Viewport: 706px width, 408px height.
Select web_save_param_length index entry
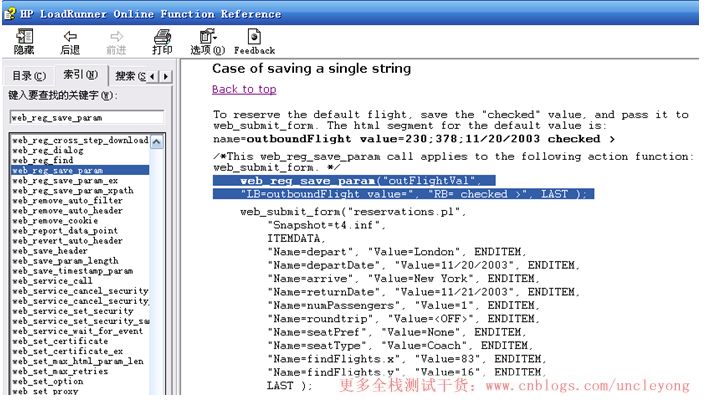[65, 261]
